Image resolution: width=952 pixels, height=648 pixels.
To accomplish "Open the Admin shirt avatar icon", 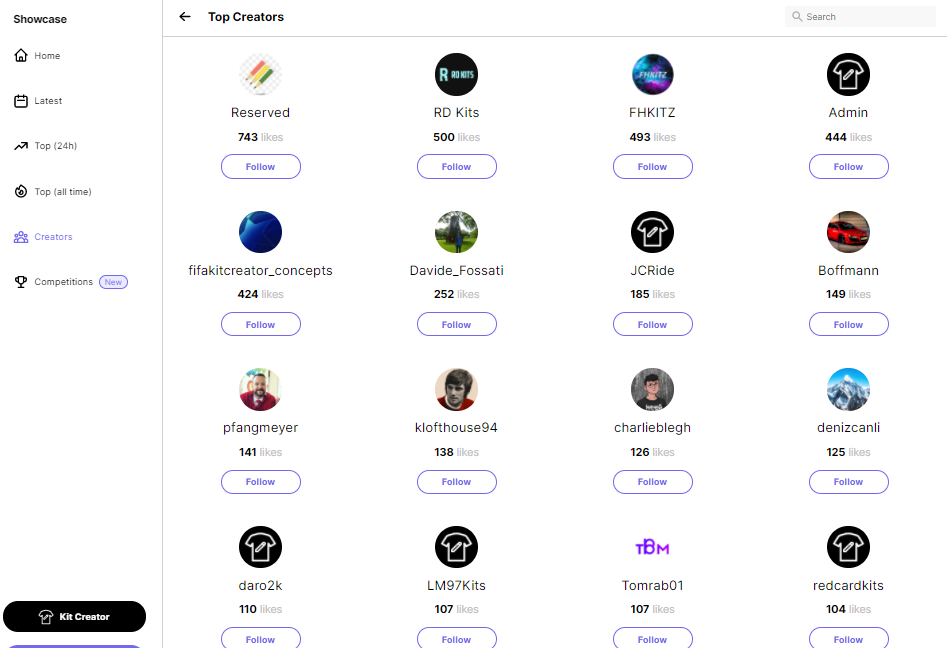I will pos(848,74).
